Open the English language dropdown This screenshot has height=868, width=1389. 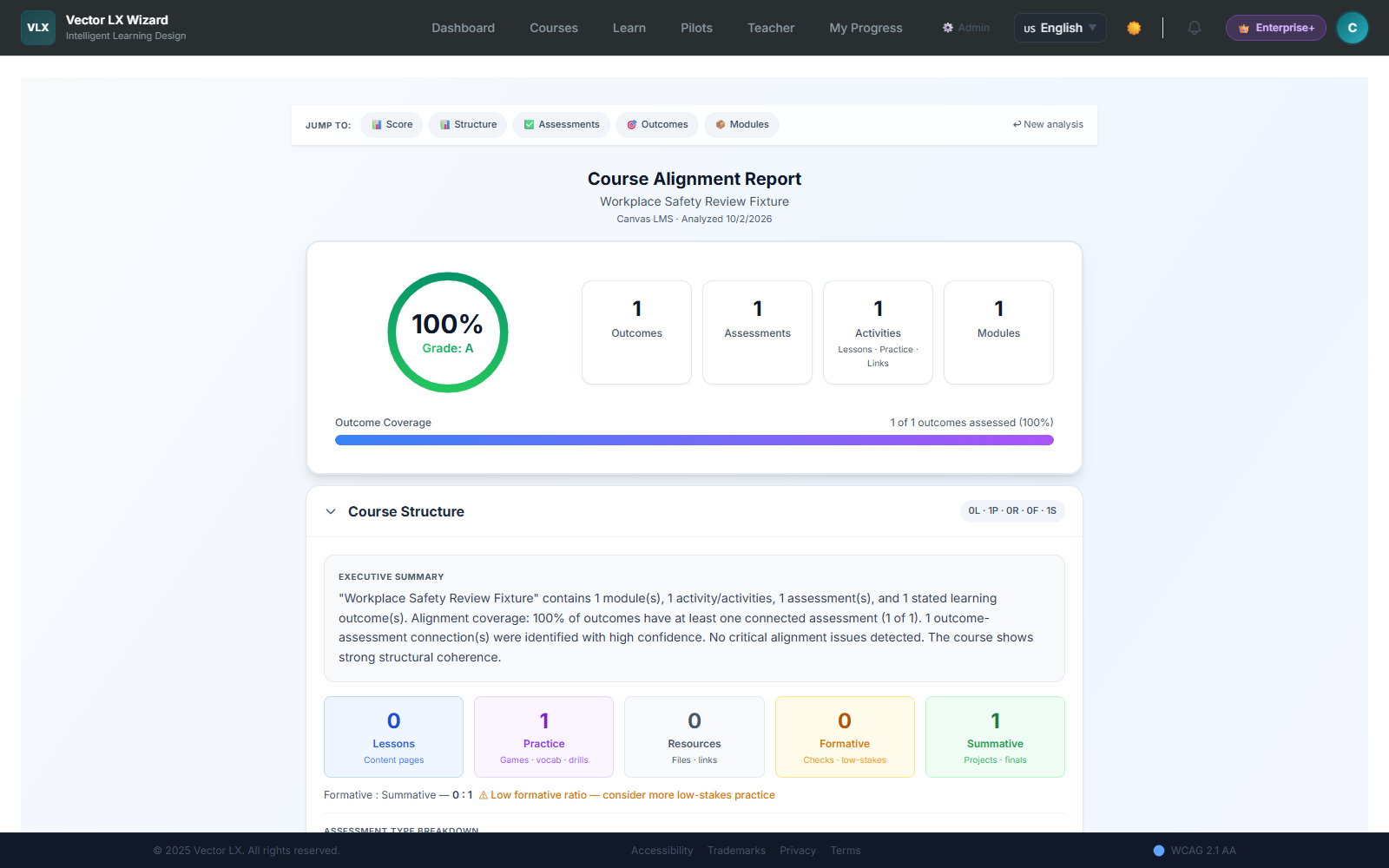[1060, 28]
